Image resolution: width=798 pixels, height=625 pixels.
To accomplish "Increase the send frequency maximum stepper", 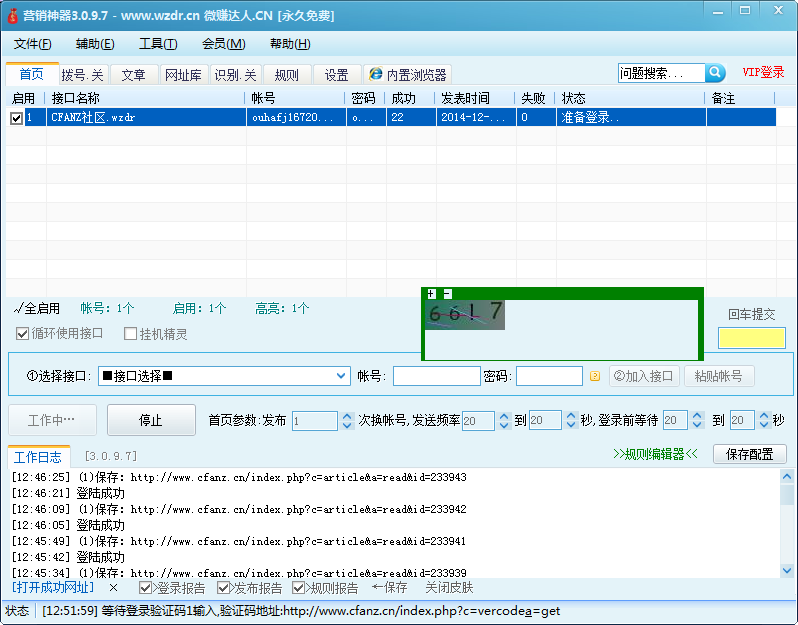I will [571, 416].
